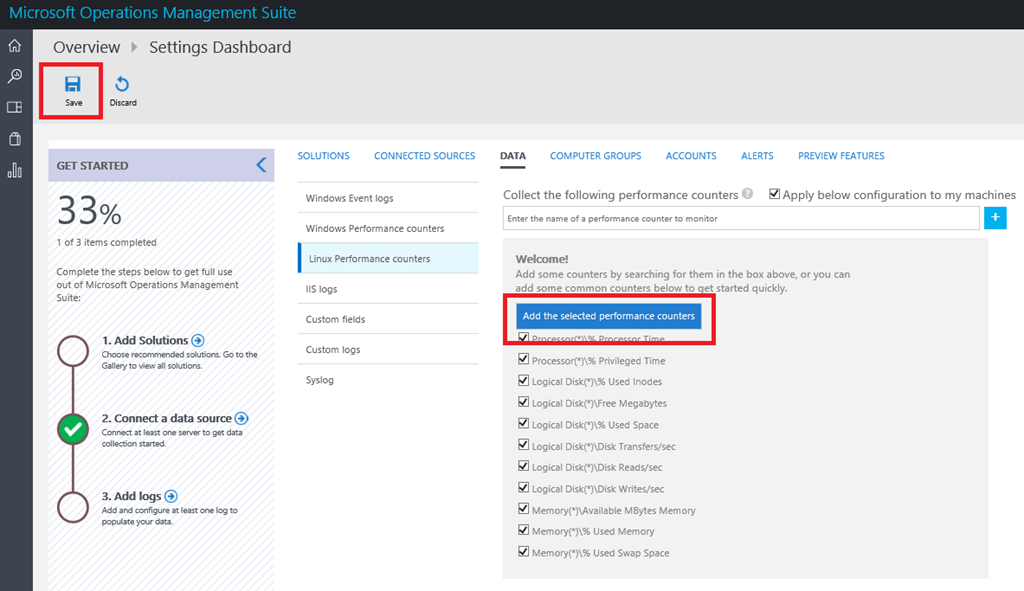Viewport: 1024px width, 591px height.
Task: Uncheck Logical Disk Disk Reads/sec
Action: click(523, 466)
